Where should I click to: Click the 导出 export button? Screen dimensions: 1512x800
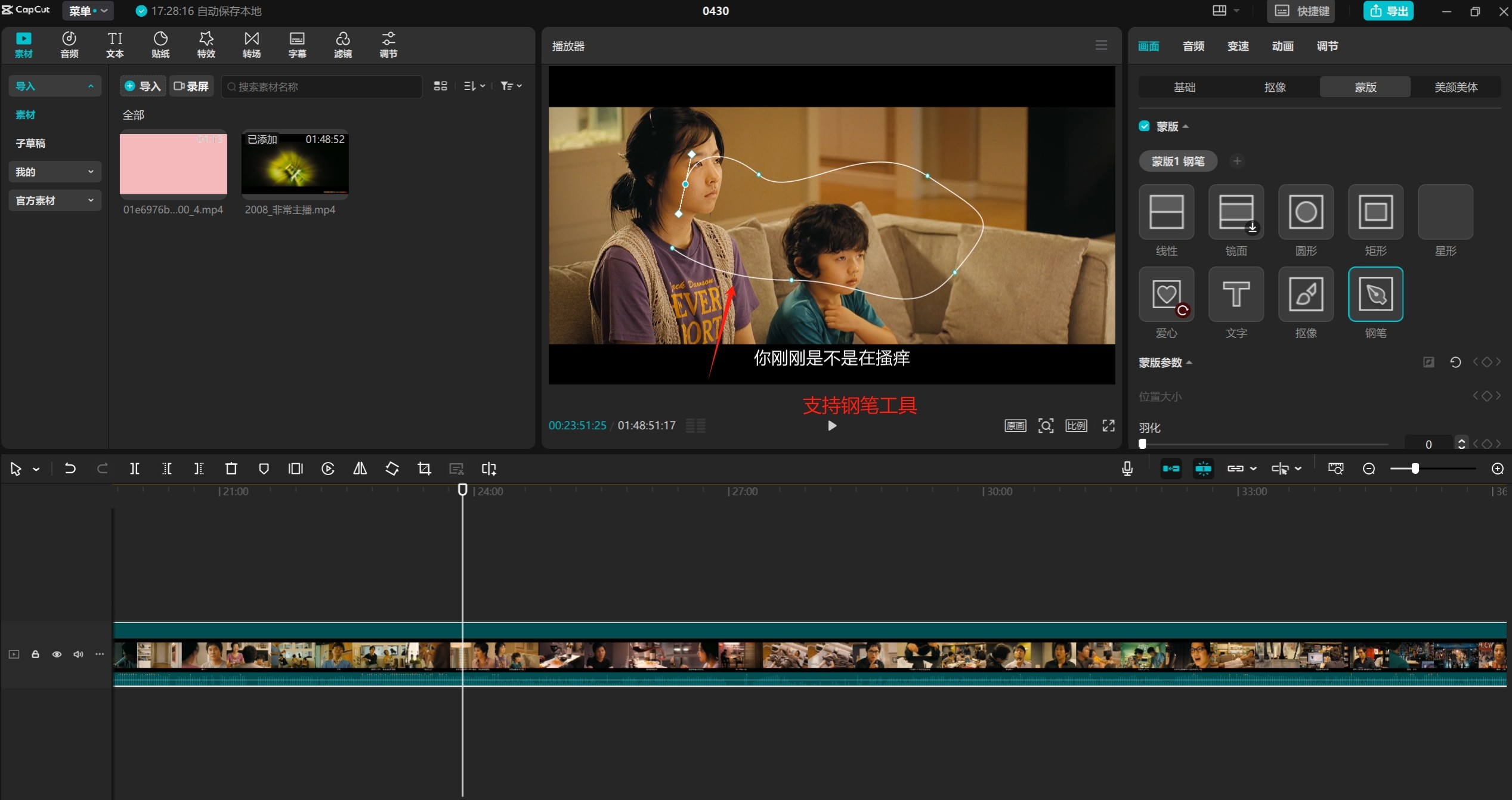[x=1388, y=11]
